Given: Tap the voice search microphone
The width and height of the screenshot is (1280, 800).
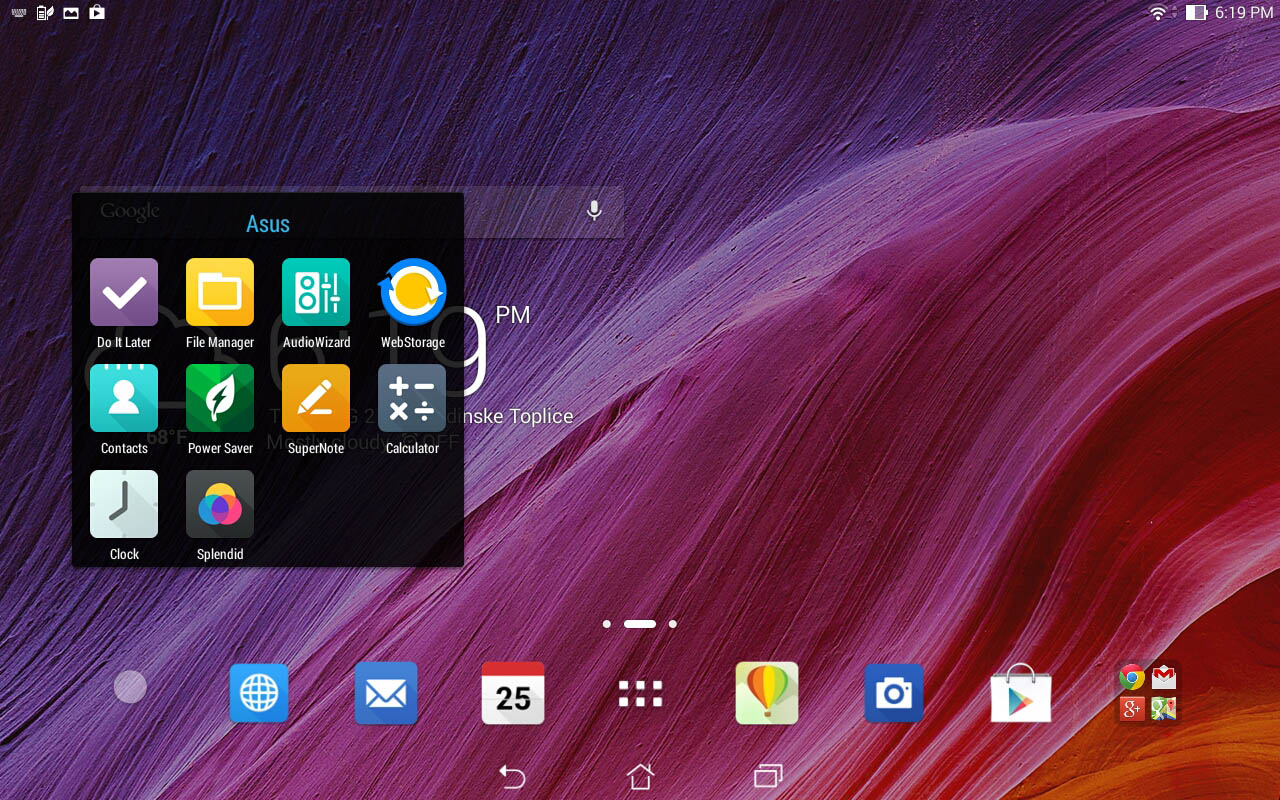Looking at the screenshot, I should click(x=594, y=211).
